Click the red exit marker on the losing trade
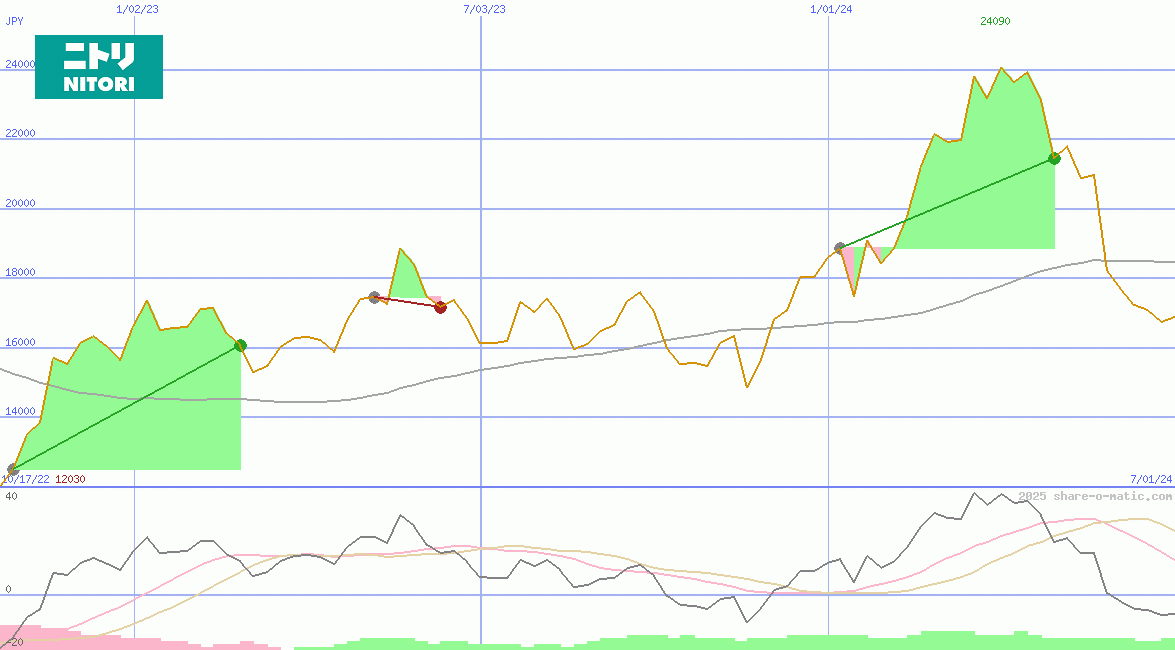 (x=440, y=307)
